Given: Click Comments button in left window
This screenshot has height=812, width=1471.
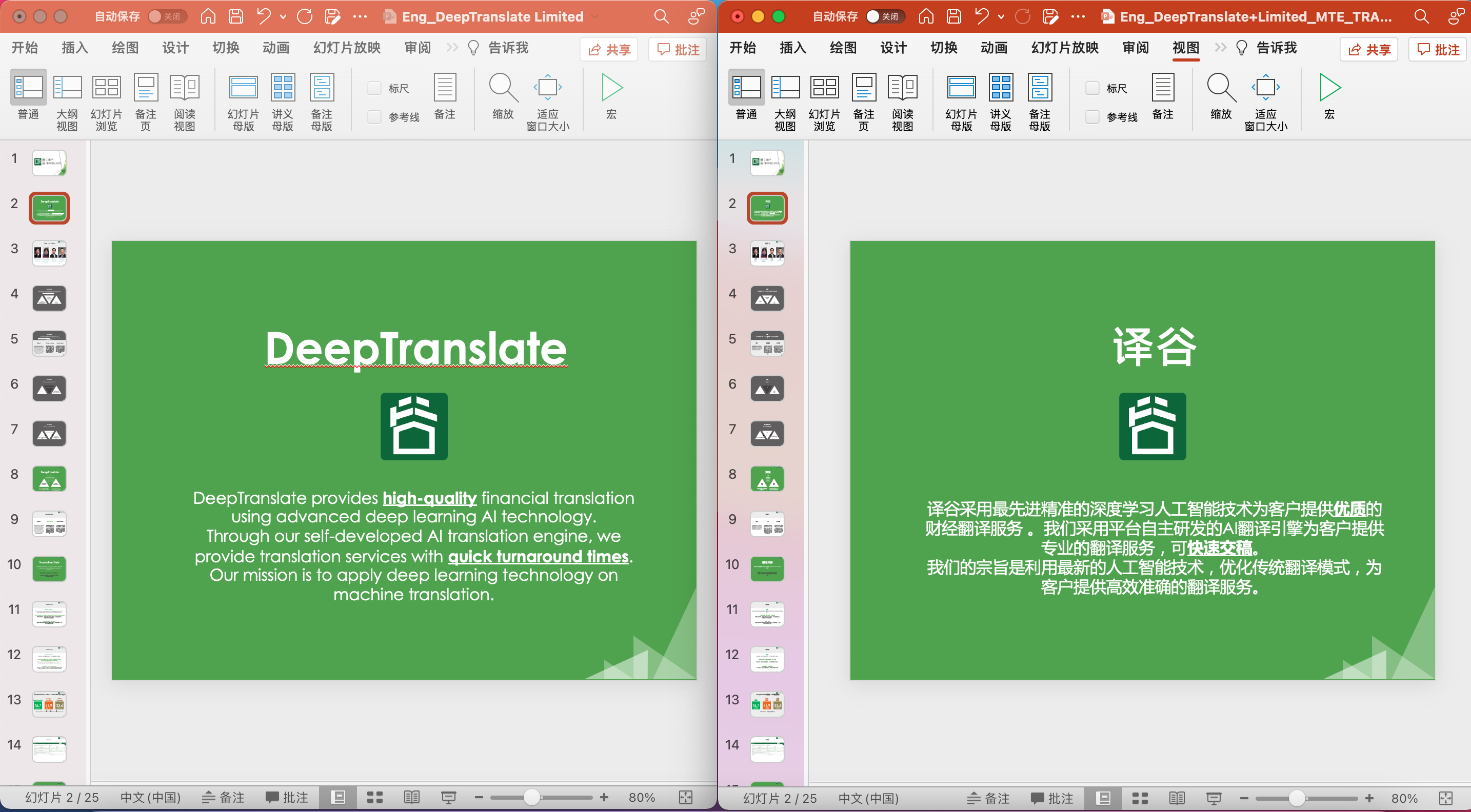Looking at the screenshot, I should coord(677,49).
